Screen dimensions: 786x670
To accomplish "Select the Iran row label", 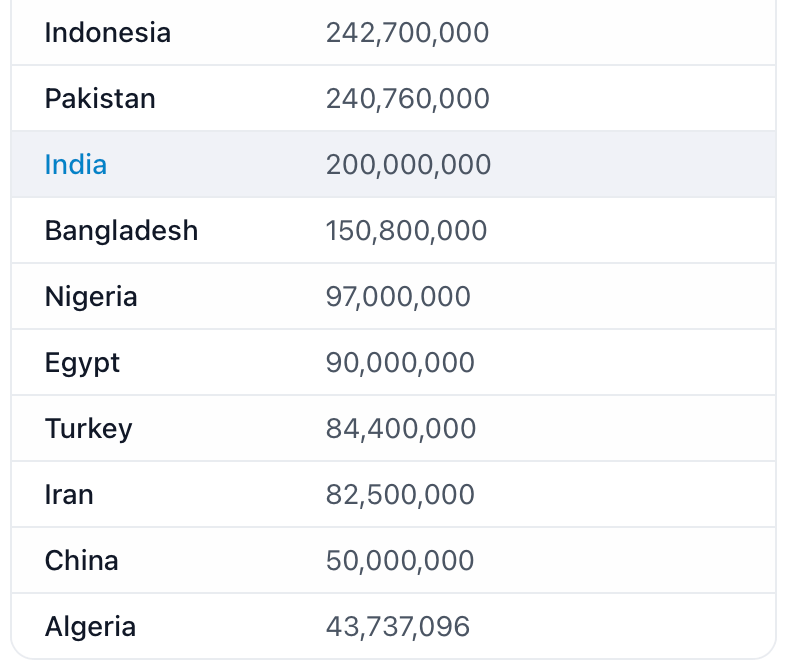I will pos(69,495).
